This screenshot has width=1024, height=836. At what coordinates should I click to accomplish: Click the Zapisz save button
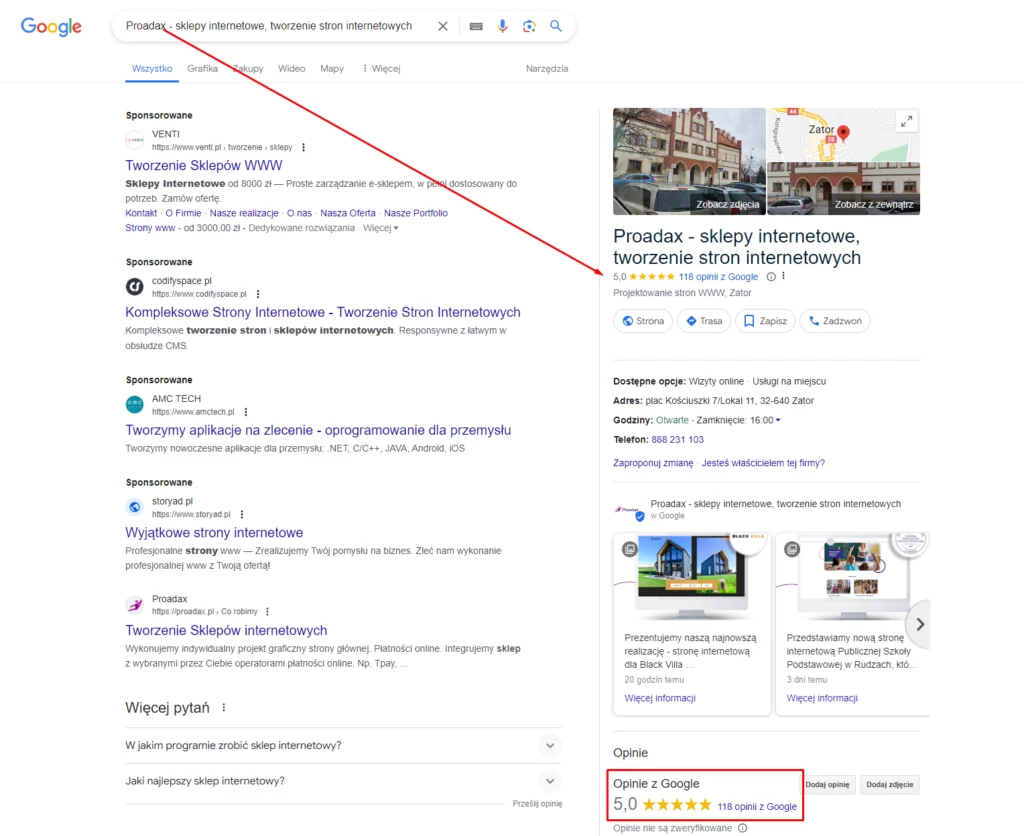[765, 321]
